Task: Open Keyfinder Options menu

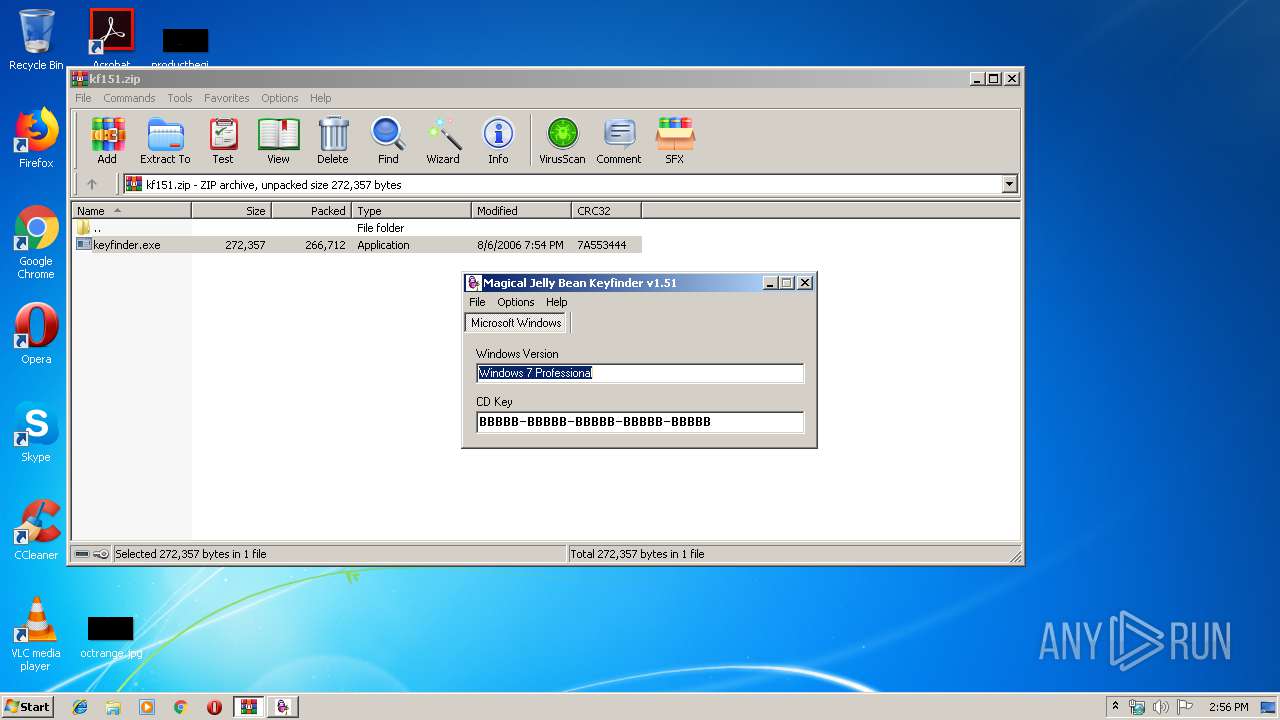Action: point(516,302)
